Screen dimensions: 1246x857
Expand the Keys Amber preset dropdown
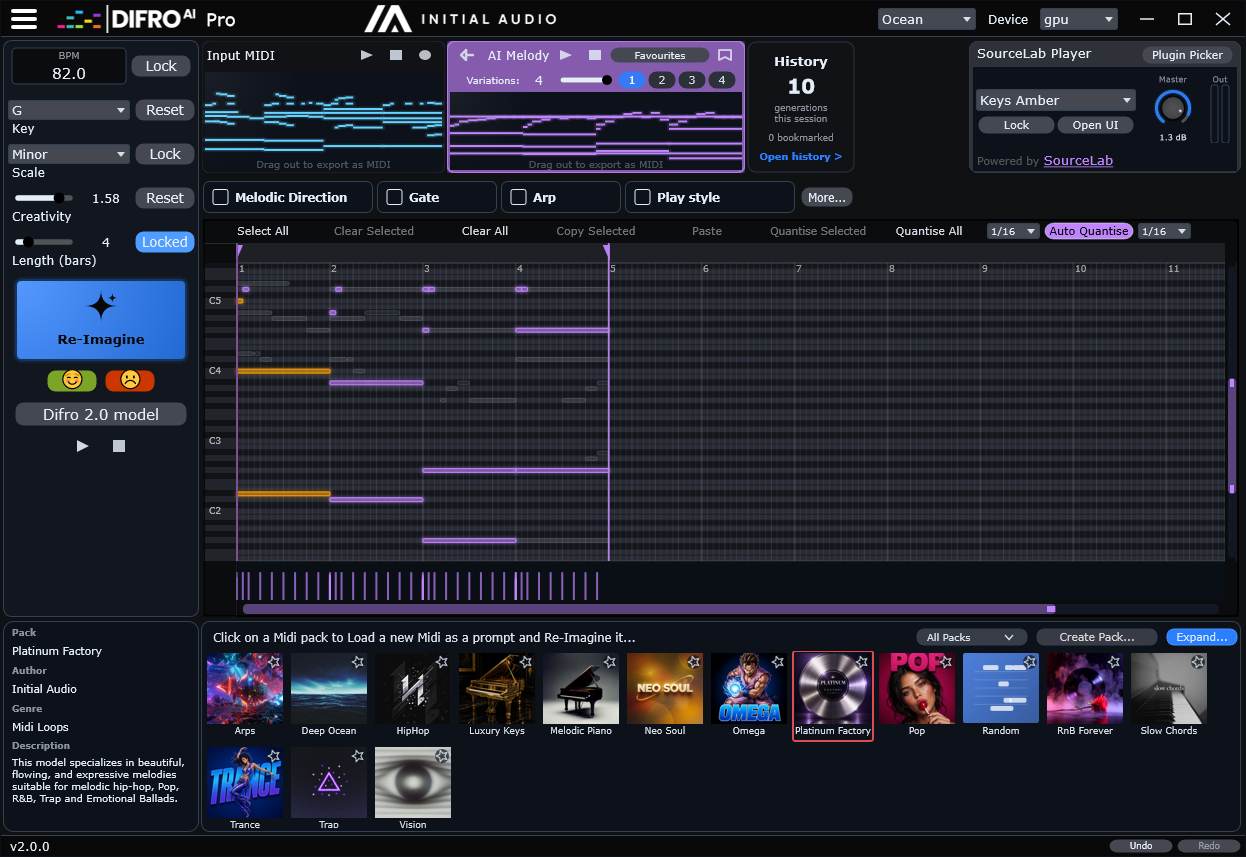[x=1056, y=100]
